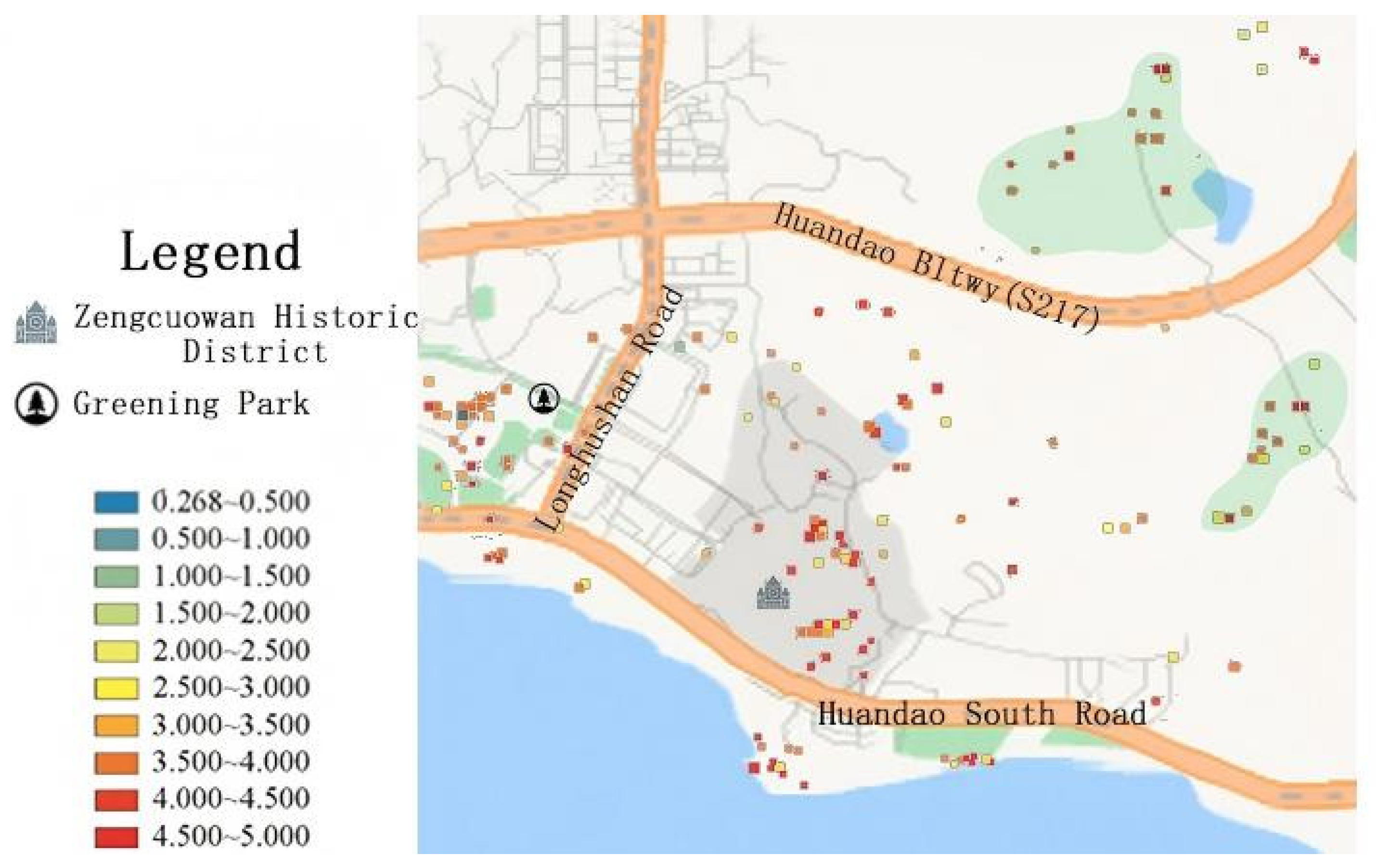Screen dimensions: 1376x868
Task: Click the Zengcuowan Historic District legend icon
Action: coord(36,323)
